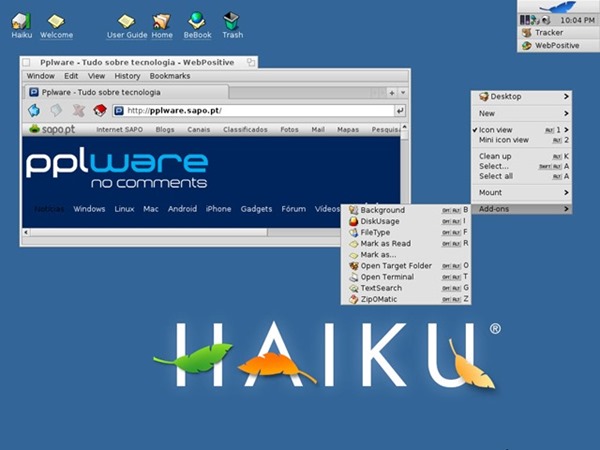This screenshot has height=450, width=600.
Task: Click the Mail link
Action: pos(318,130)
